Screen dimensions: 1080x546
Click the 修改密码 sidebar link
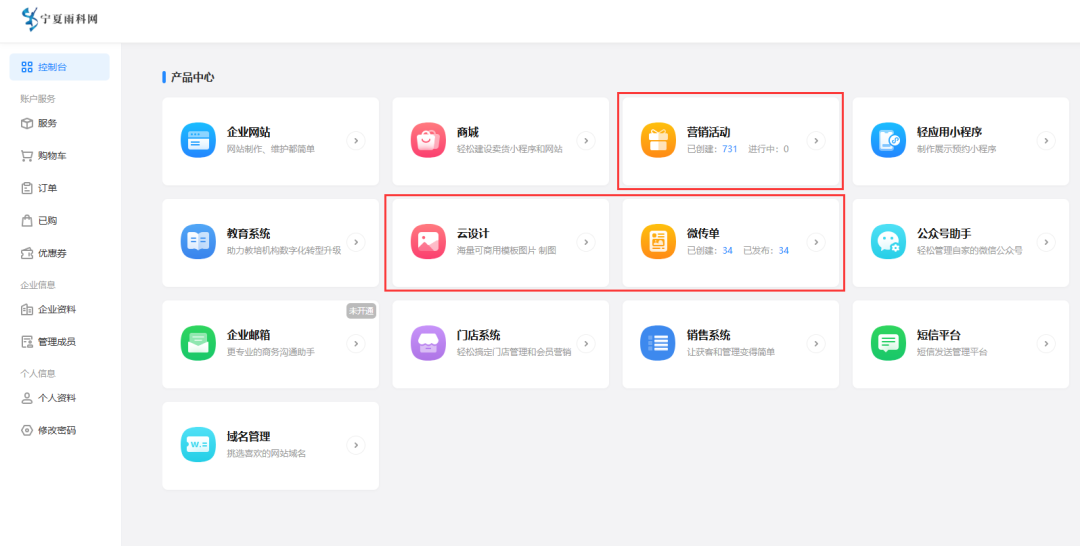56,430
